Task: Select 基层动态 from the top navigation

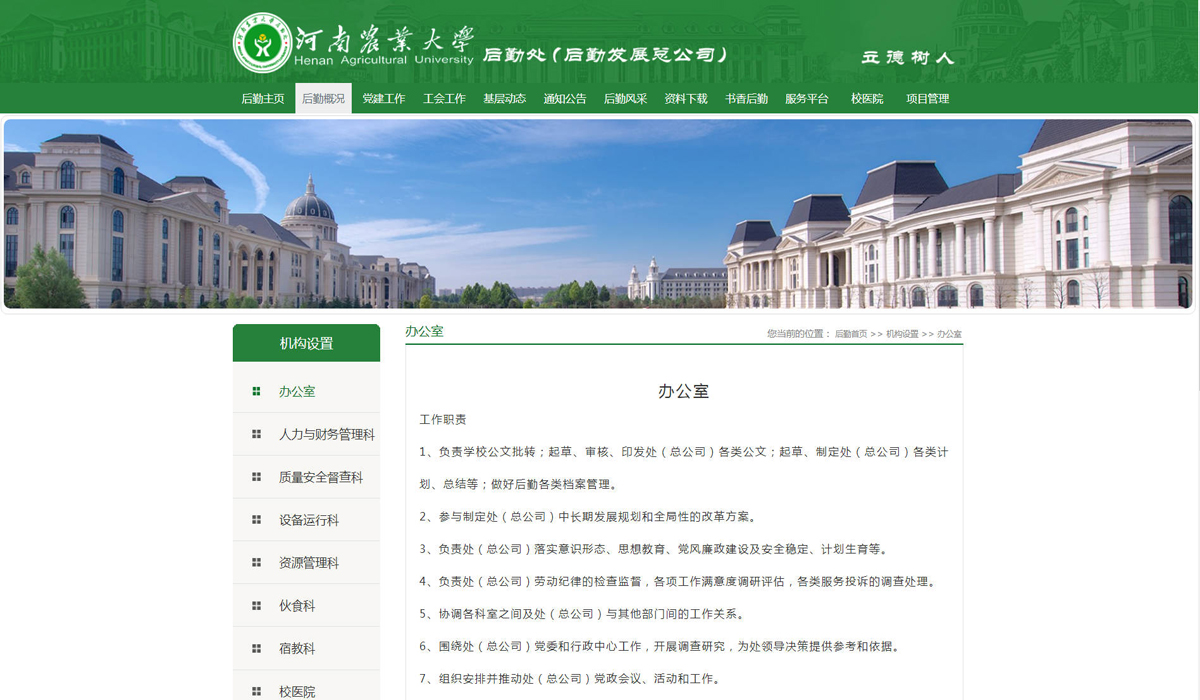Action: [x=504, y=99]
